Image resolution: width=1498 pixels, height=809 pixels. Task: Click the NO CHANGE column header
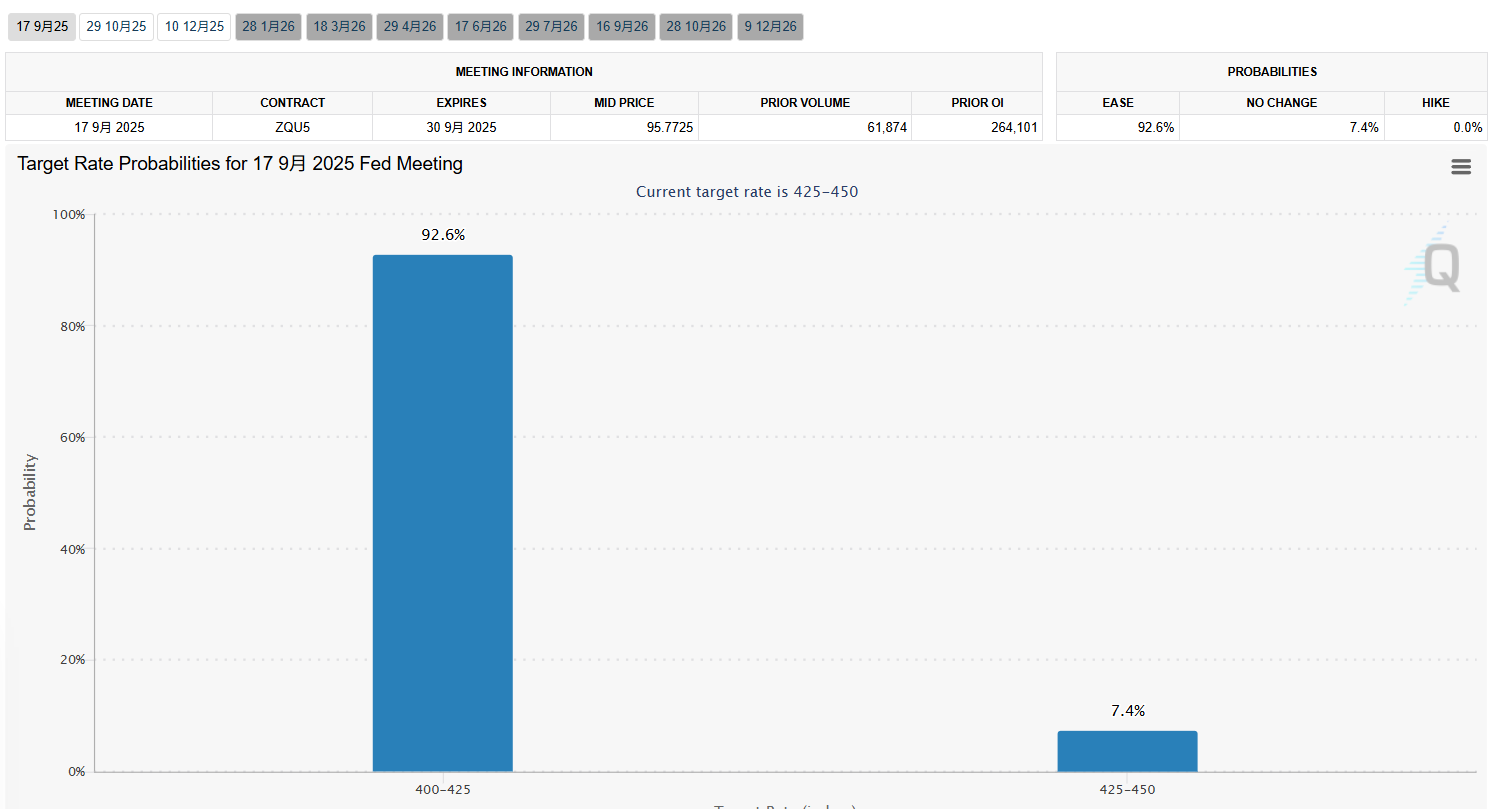coord(1281,103)
